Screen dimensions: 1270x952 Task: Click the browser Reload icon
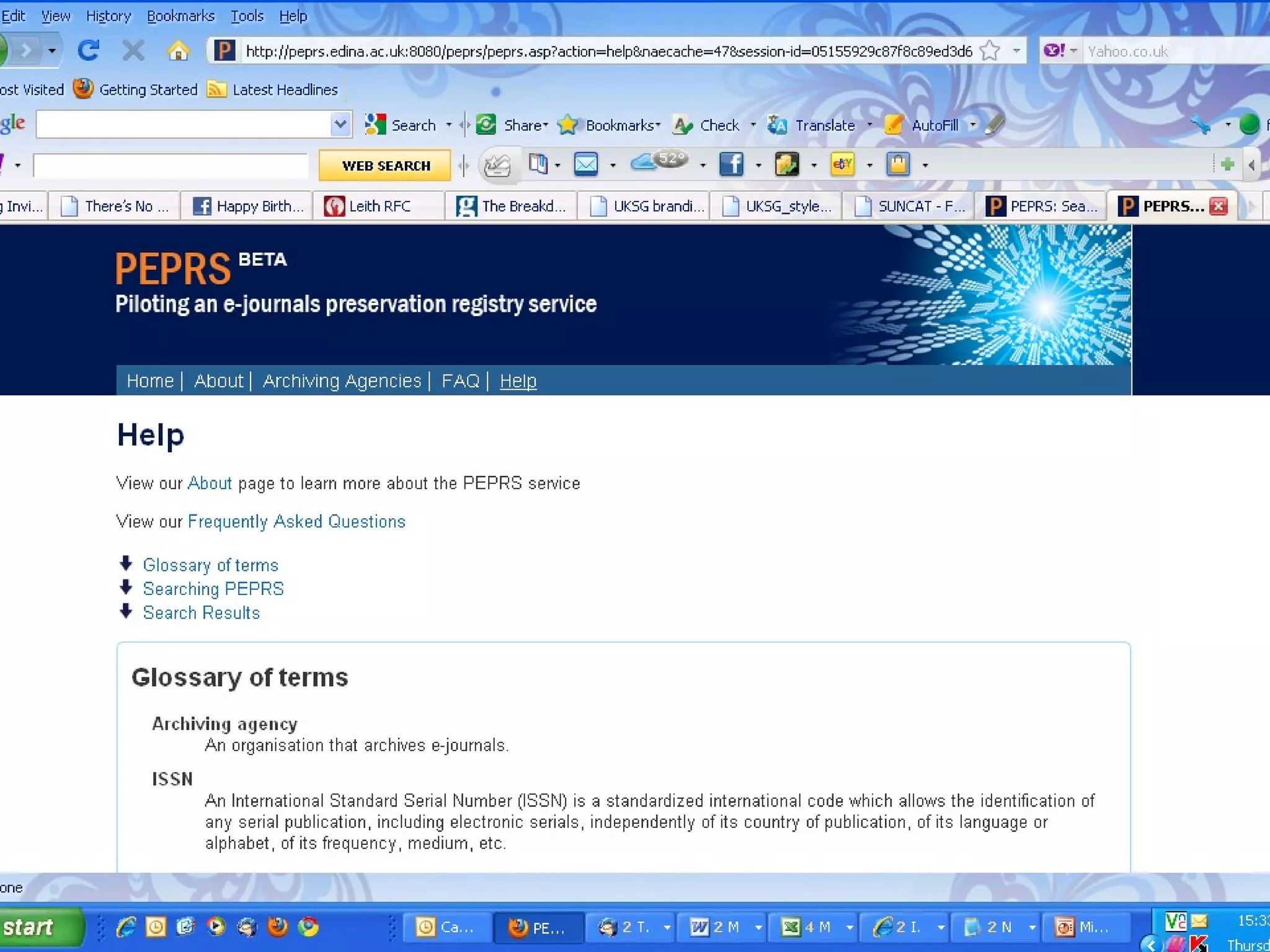coord(89,51)
